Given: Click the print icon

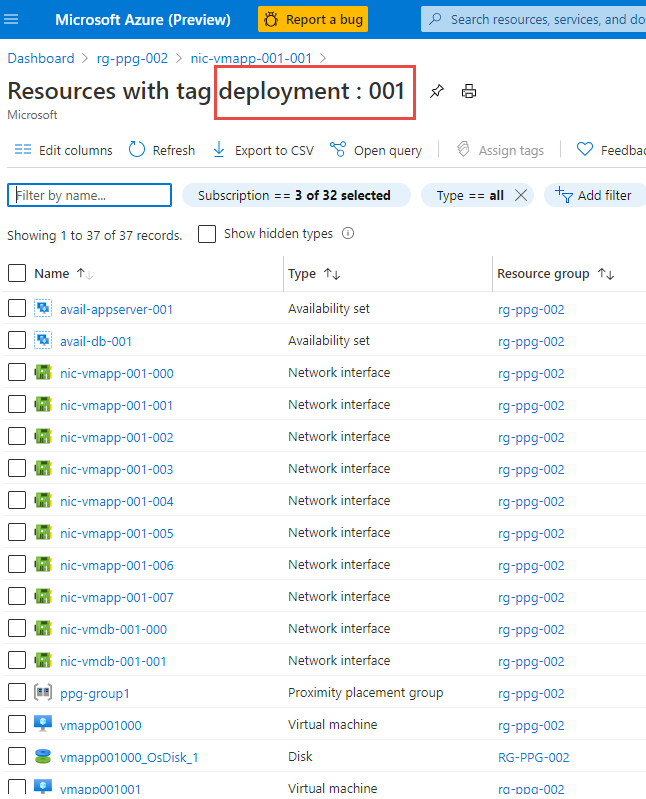Looking at the screenshot, I should pyautogui.click(x=469, y=92).
